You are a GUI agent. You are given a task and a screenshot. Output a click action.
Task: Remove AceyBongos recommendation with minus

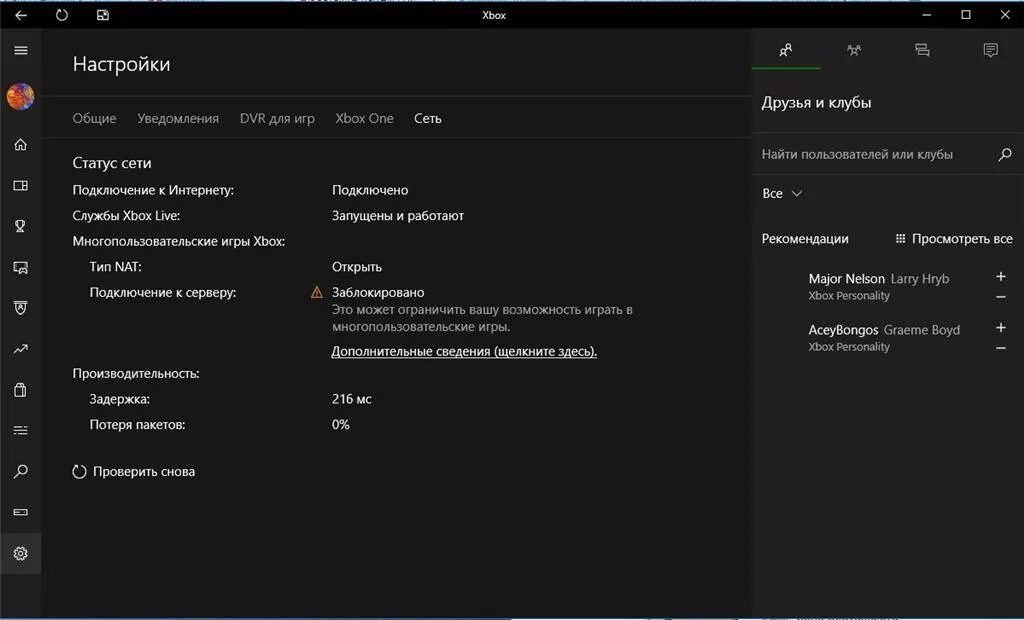(1000, 348)
